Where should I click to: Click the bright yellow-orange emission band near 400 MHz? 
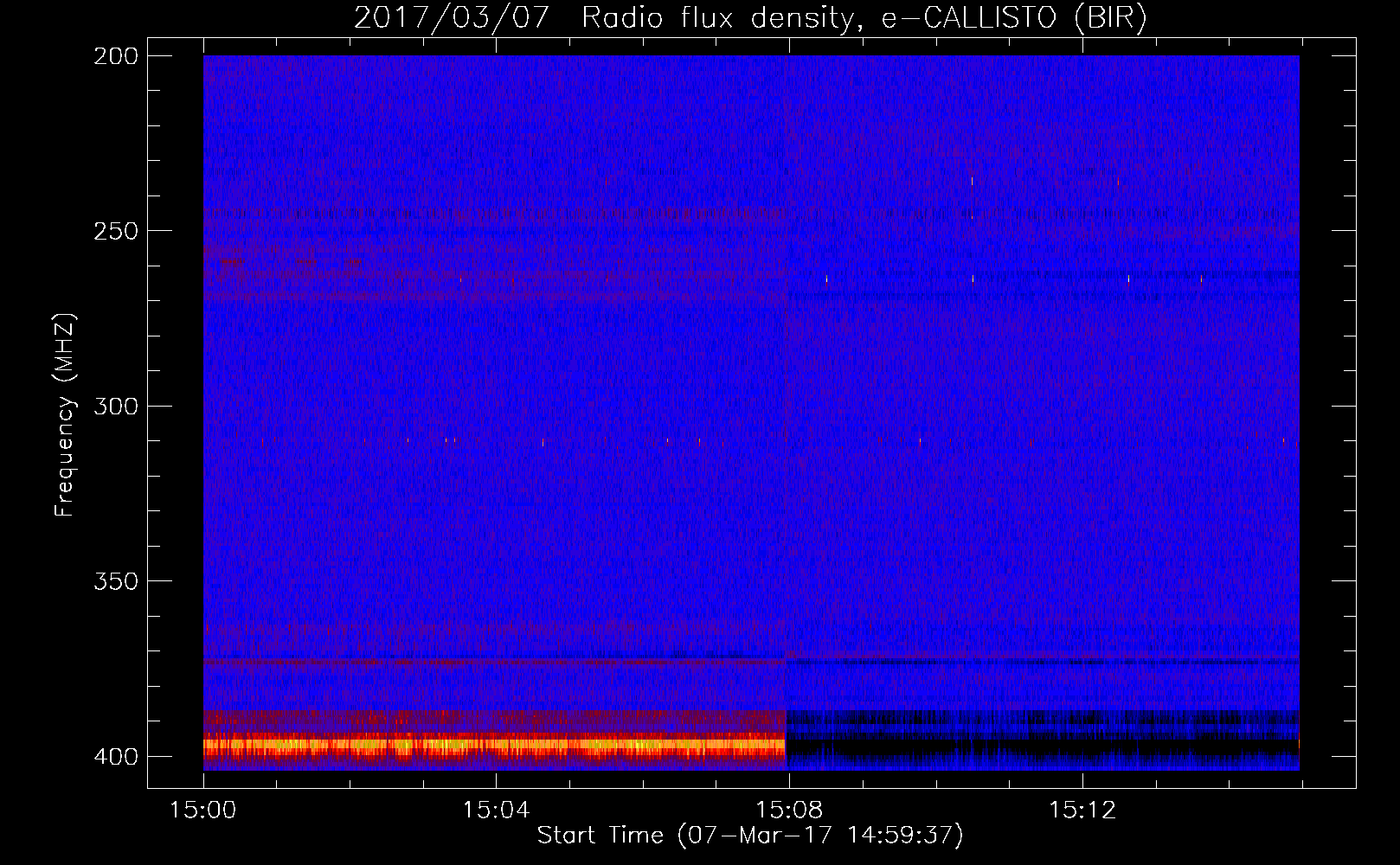pos(494,744)
